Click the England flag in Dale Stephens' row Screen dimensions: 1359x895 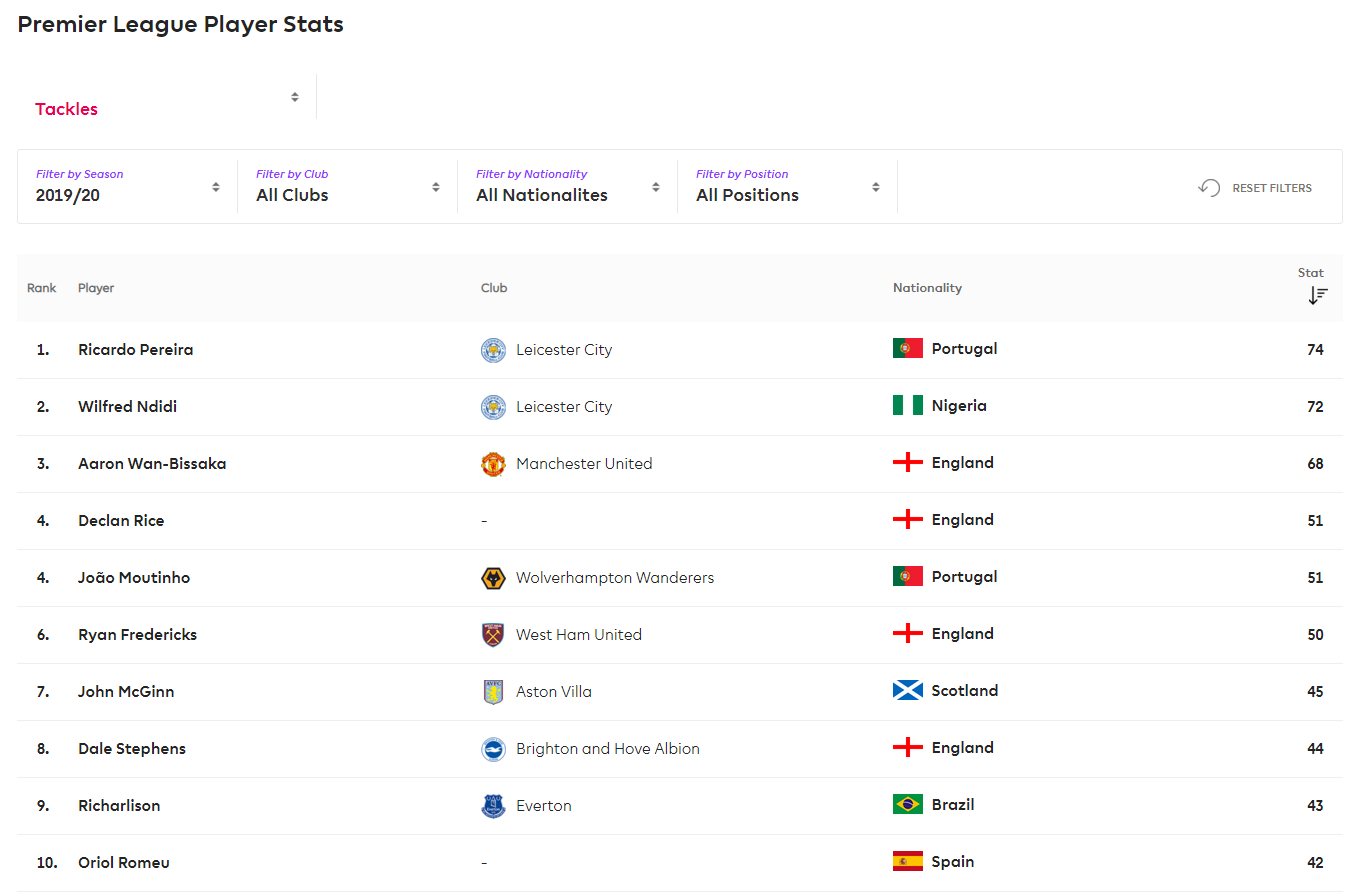tap(908, 747)
